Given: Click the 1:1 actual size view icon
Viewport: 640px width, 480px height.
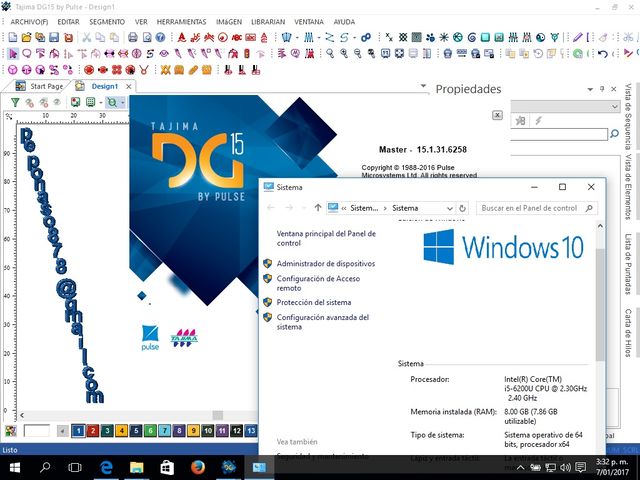Looking at the screenshot, I should click(x=385, y=53).
